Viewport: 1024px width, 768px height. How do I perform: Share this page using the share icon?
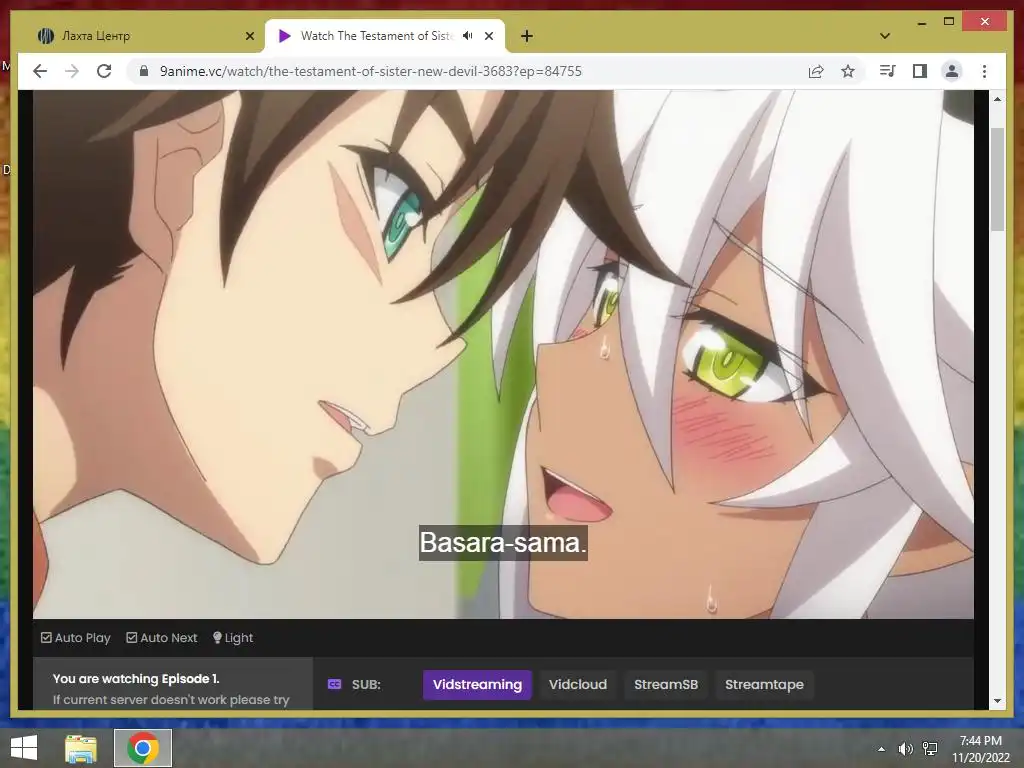816,71
